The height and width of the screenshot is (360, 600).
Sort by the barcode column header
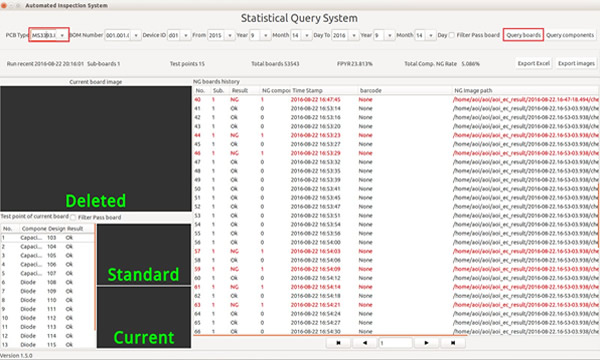tap(404, 91)
